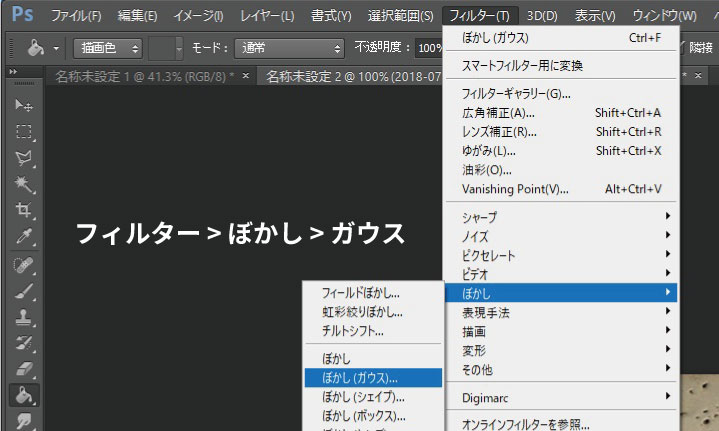Image resolution: width=719 pixels, height=431 pixels.
Task: Choose レンズ補正(R)... filter
Action: coord(561,132)
